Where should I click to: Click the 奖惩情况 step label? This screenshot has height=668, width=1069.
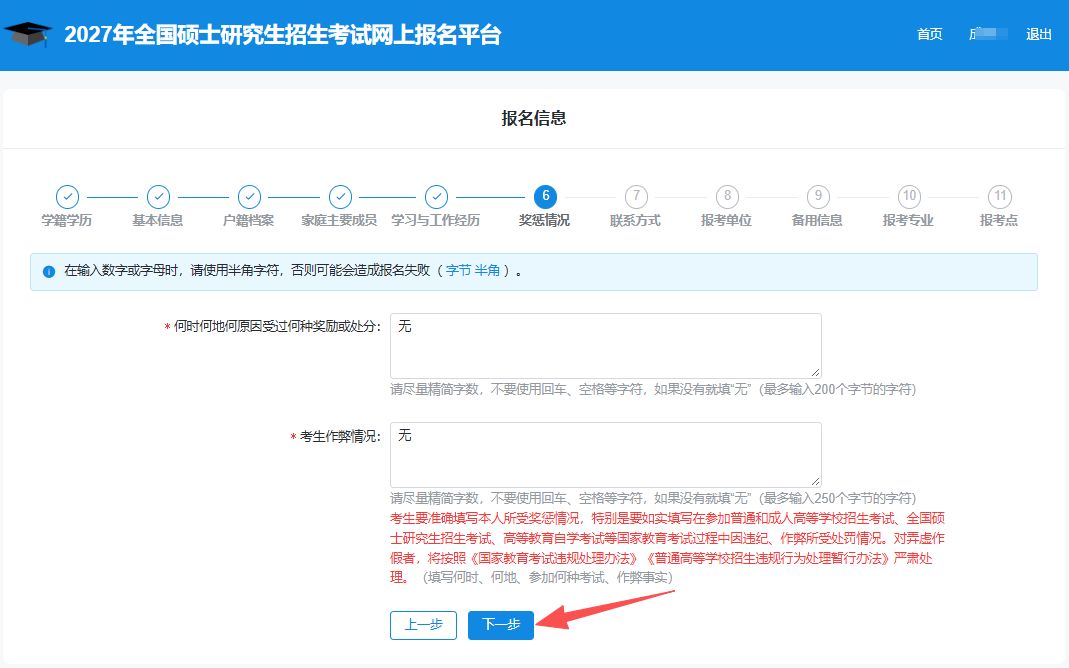click(x=545, y=220)
